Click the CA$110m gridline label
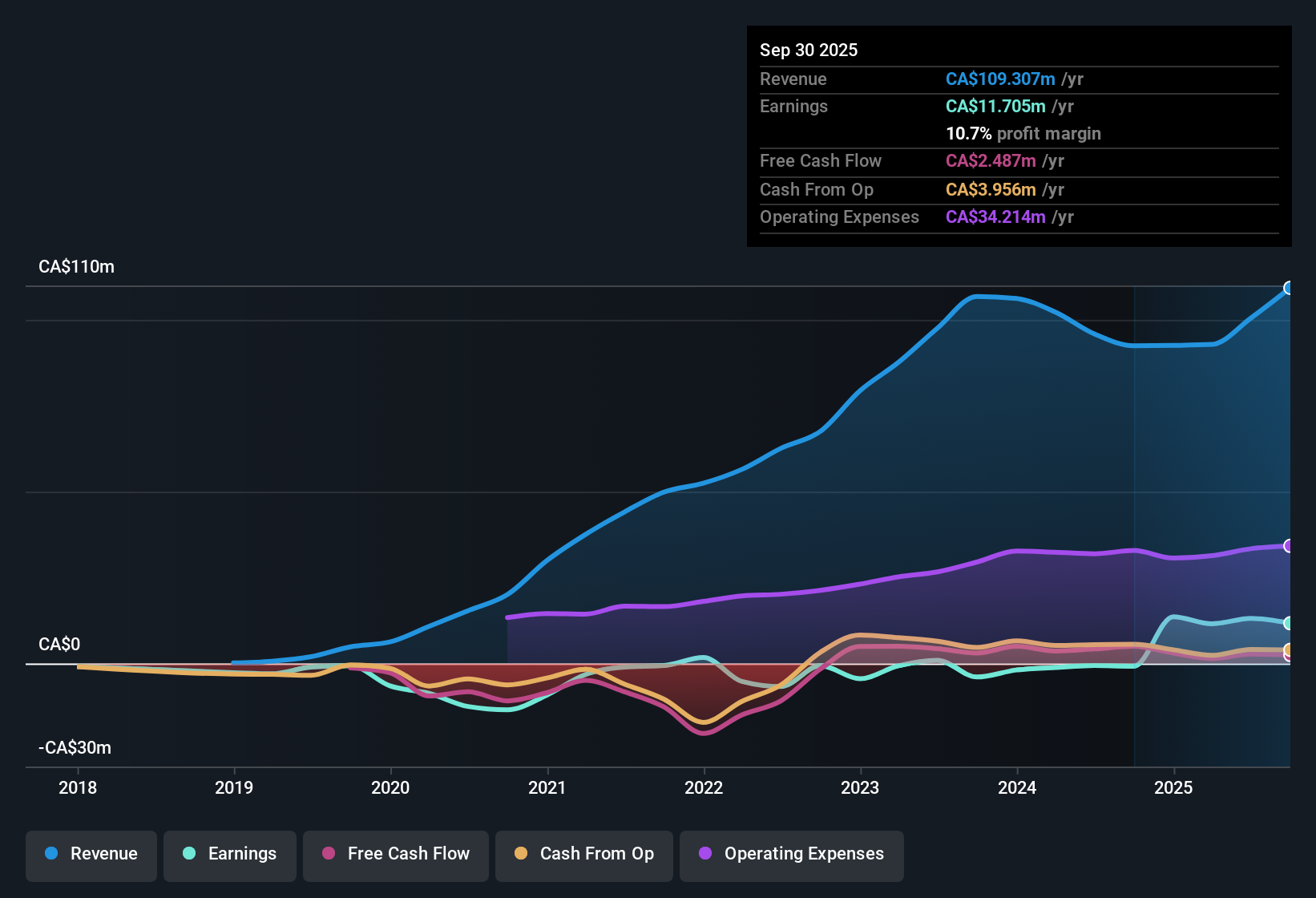The height and width of the screenshot is (898, 1316). [x=76, y=266]
